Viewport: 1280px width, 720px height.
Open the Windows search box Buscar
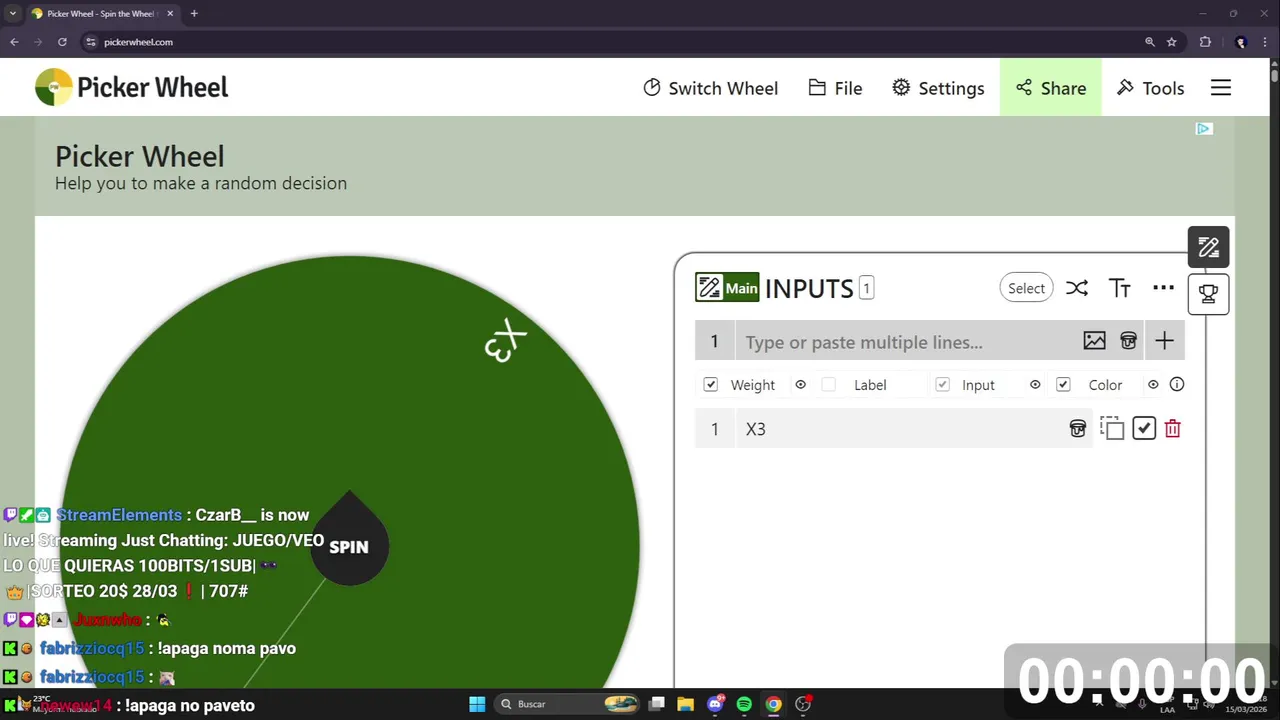click(x=566, y=704)
